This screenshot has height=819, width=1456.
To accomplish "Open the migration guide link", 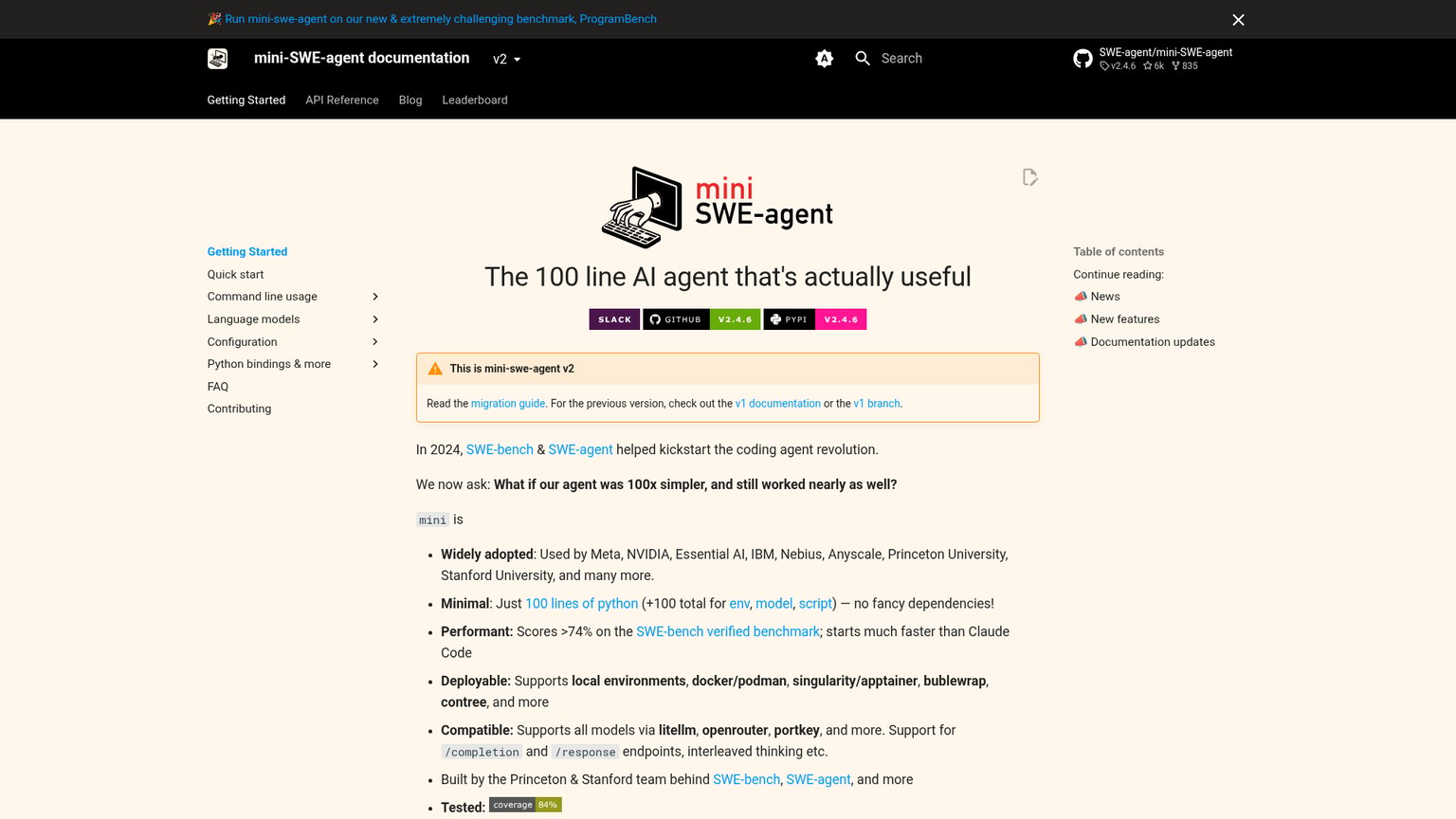I will [x=508, y=404].
